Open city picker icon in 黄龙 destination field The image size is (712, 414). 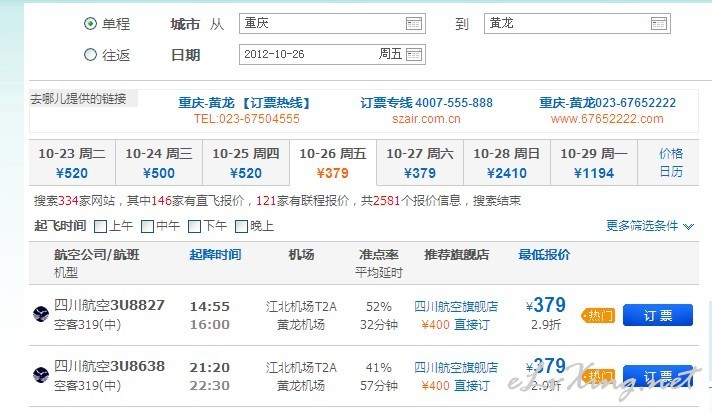[659, 24]
